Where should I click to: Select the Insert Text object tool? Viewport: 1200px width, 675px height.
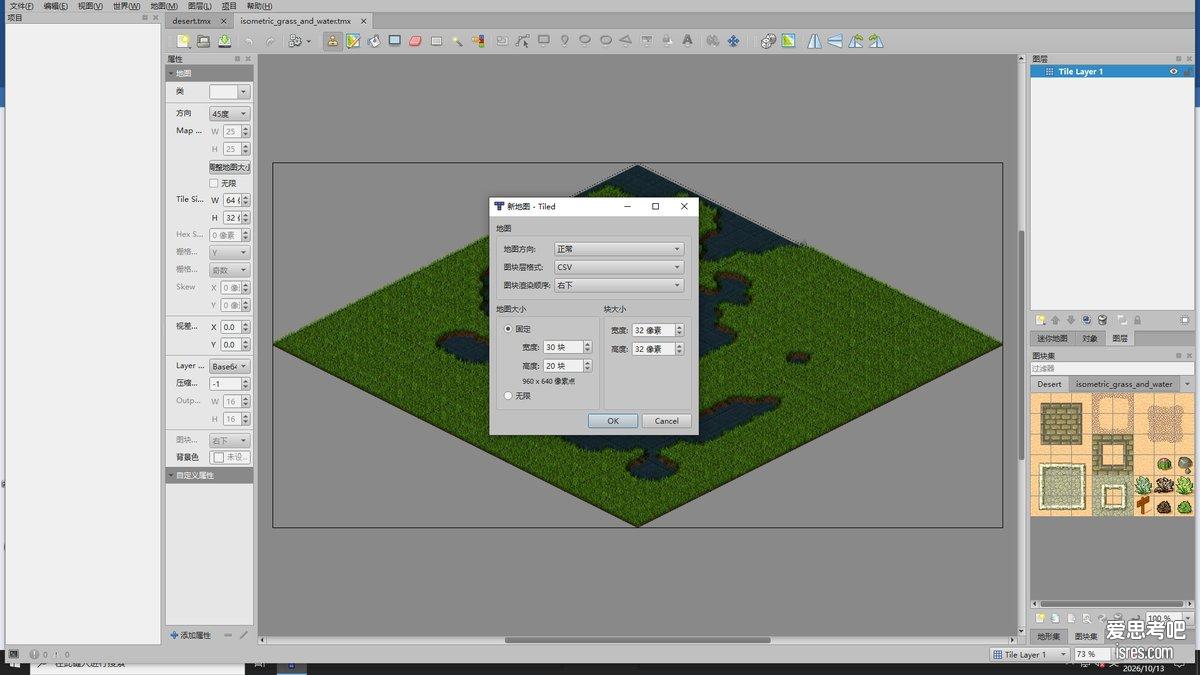[687, 41]
